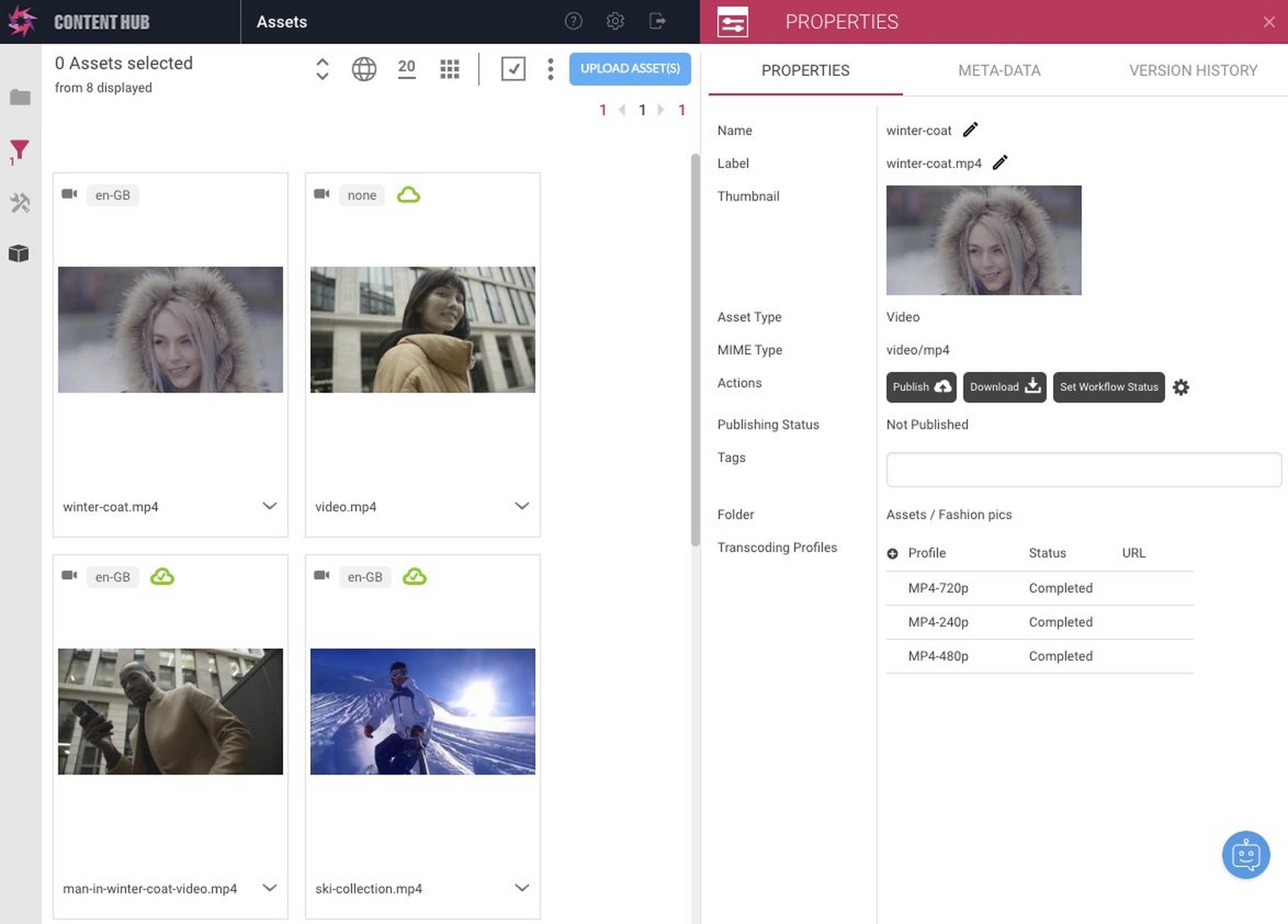
Task: Close the Properties panel
Action: click(1269, 22)
